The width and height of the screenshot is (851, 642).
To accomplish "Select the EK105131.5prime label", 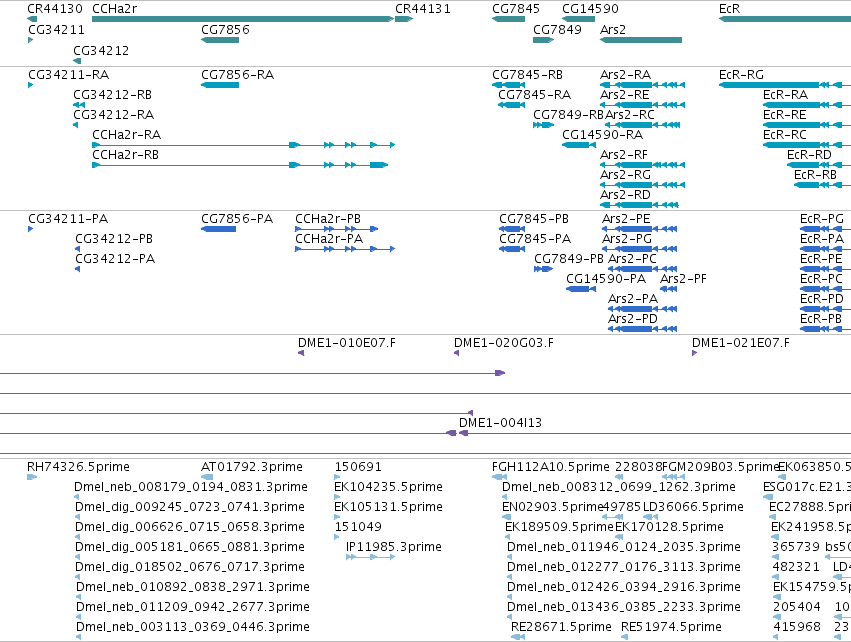I will [x=389, y=507].
